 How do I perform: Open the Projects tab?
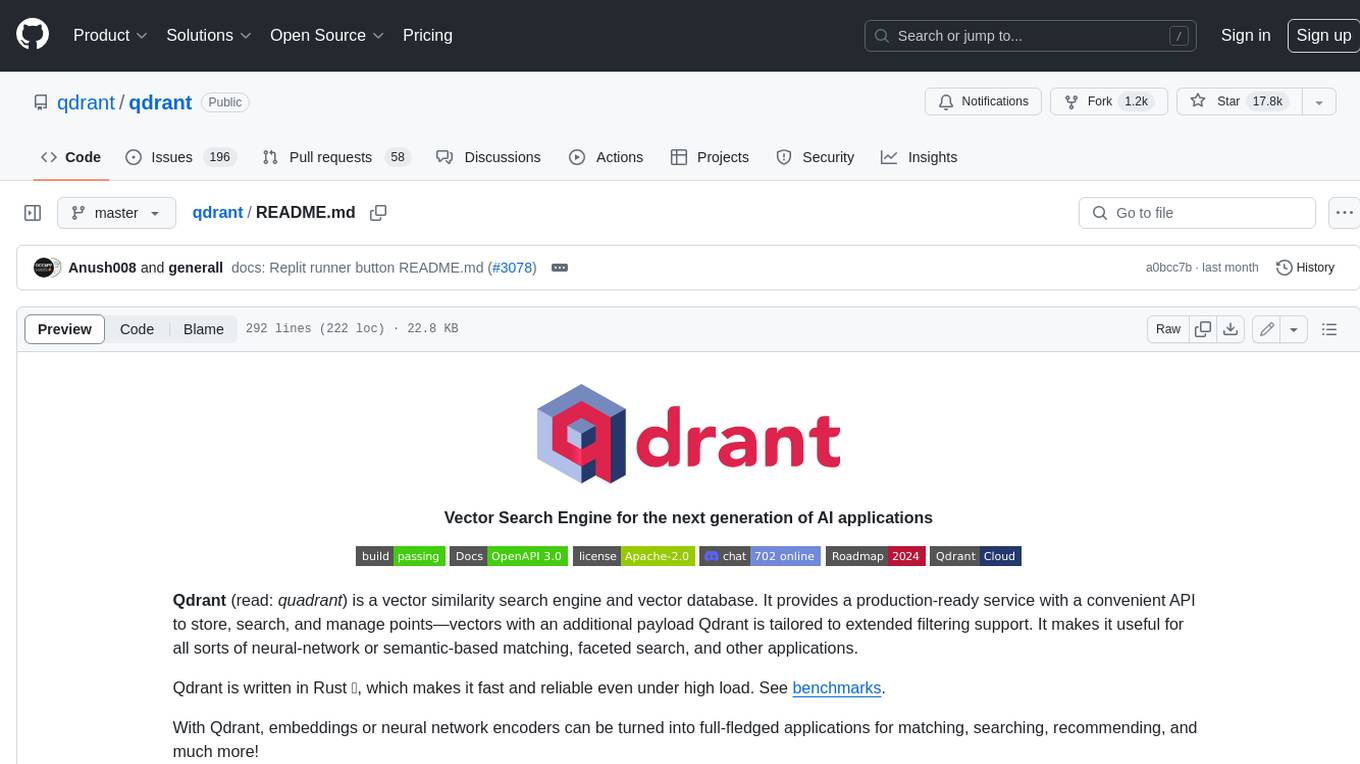click(x=710, y=157)
